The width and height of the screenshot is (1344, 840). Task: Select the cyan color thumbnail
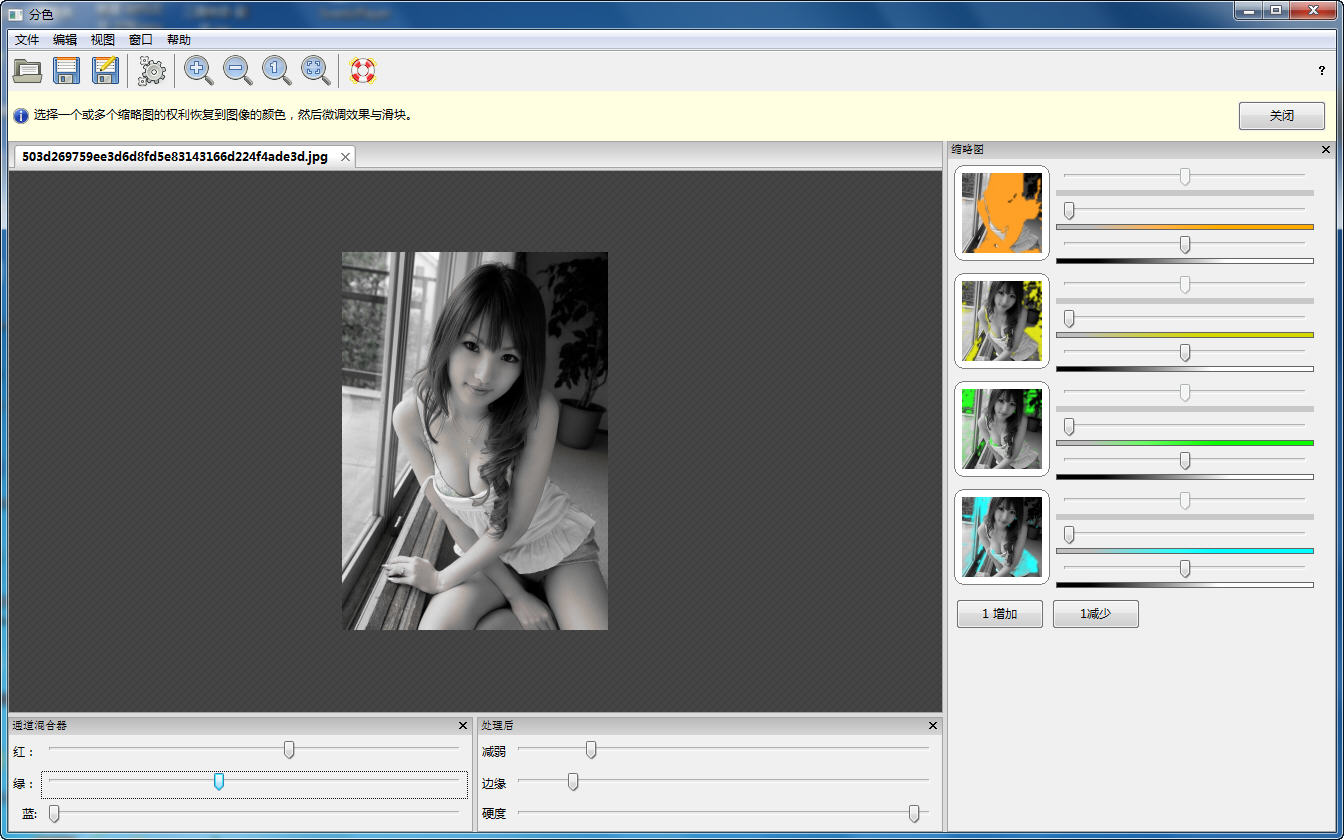click(1002, 537)
